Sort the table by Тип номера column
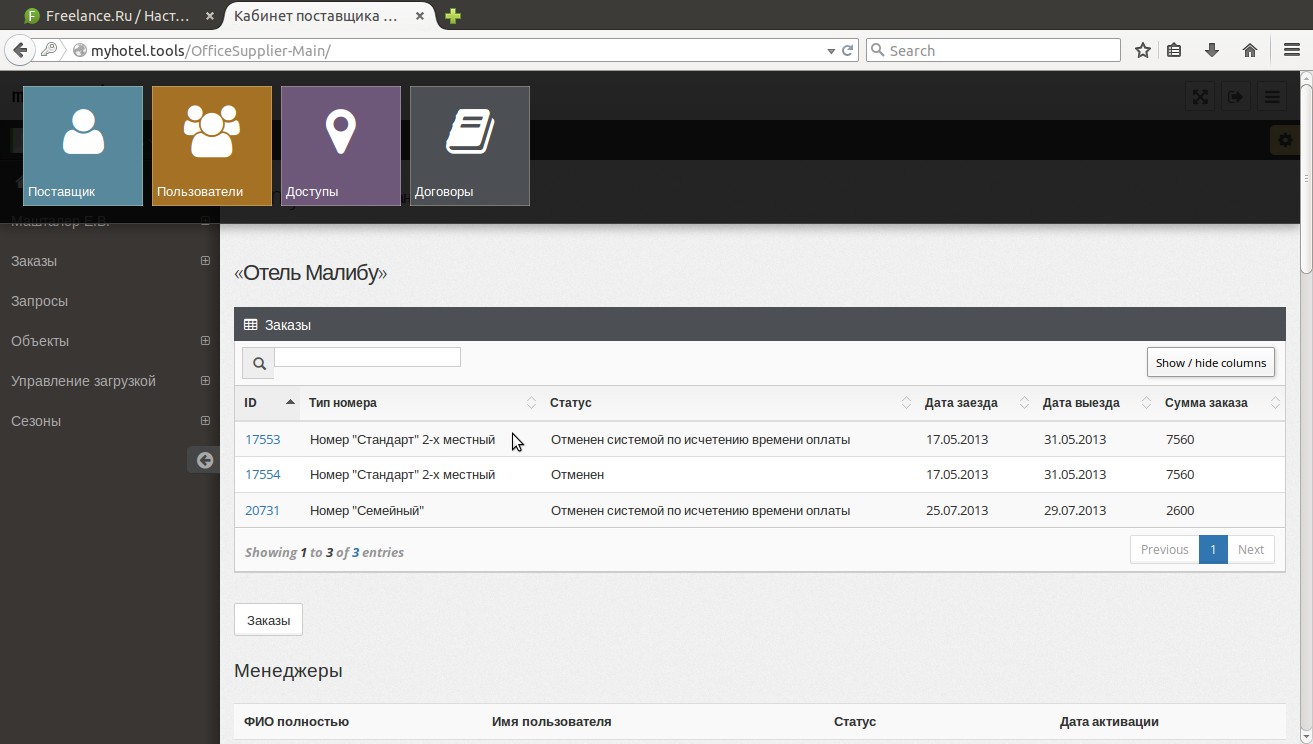The height and width of the screenshot is (744, 1313). 420,403
